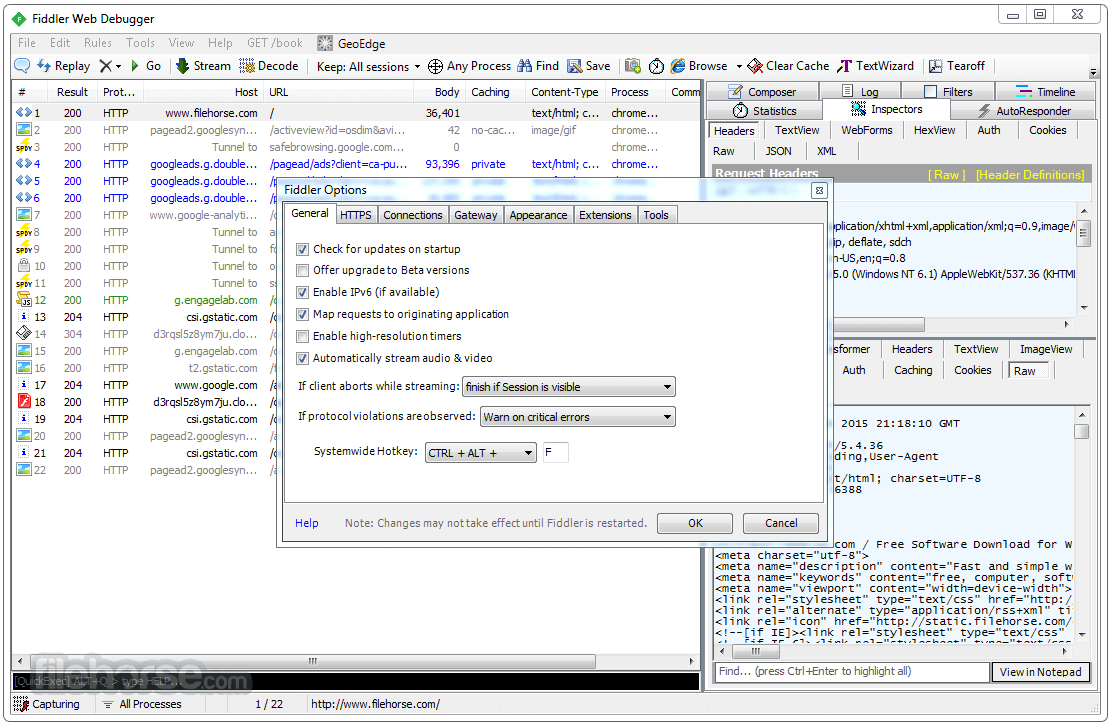Click the comment speech bubble icon in toolbar

[22, 66]
